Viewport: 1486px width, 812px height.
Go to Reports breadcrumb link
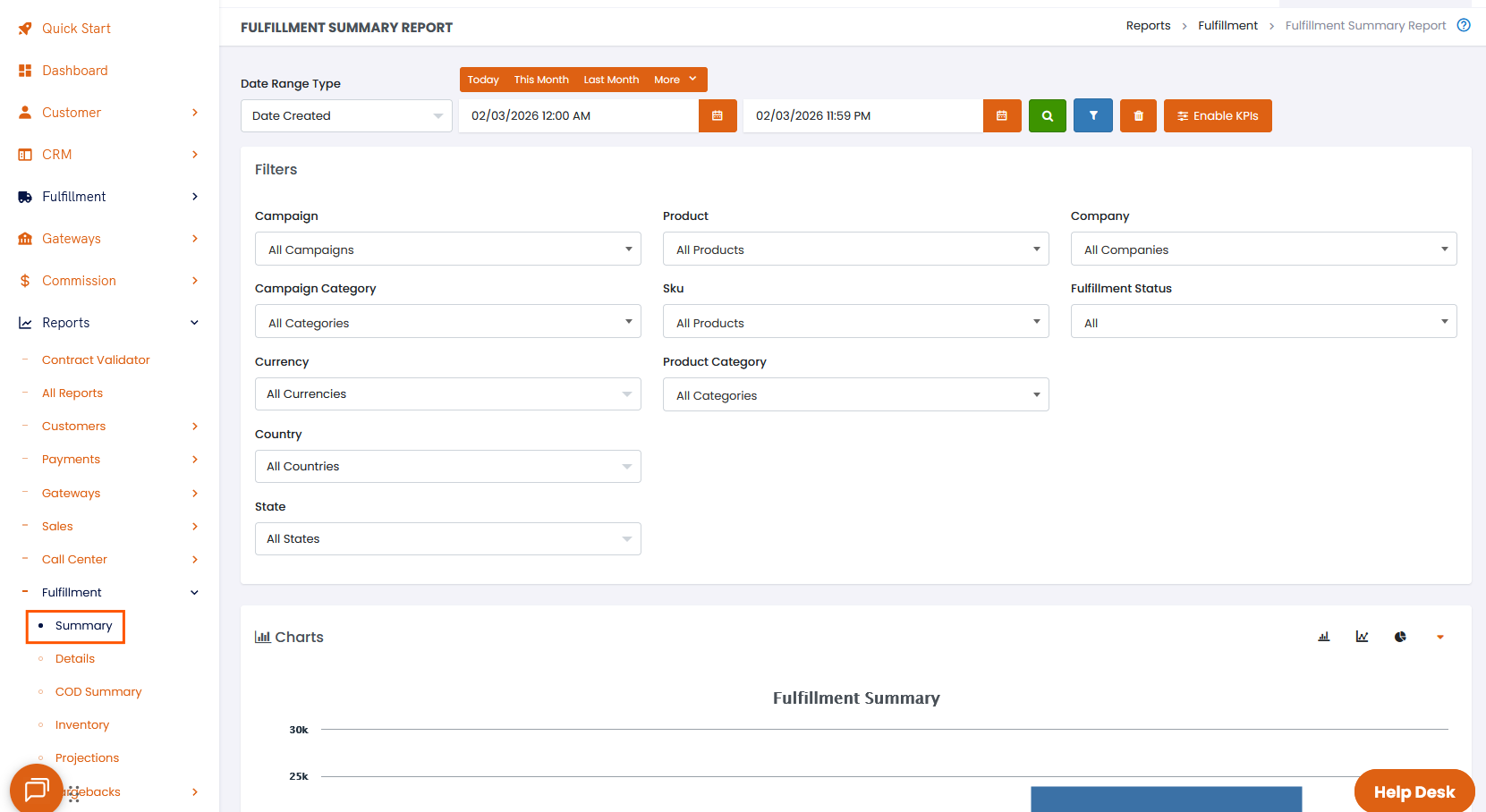point(1148,26)
